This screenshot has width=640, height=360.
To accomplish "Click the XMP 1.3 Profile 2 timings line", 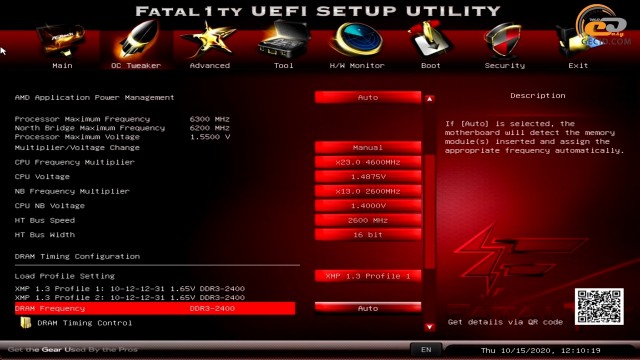I will click(130, 297).
